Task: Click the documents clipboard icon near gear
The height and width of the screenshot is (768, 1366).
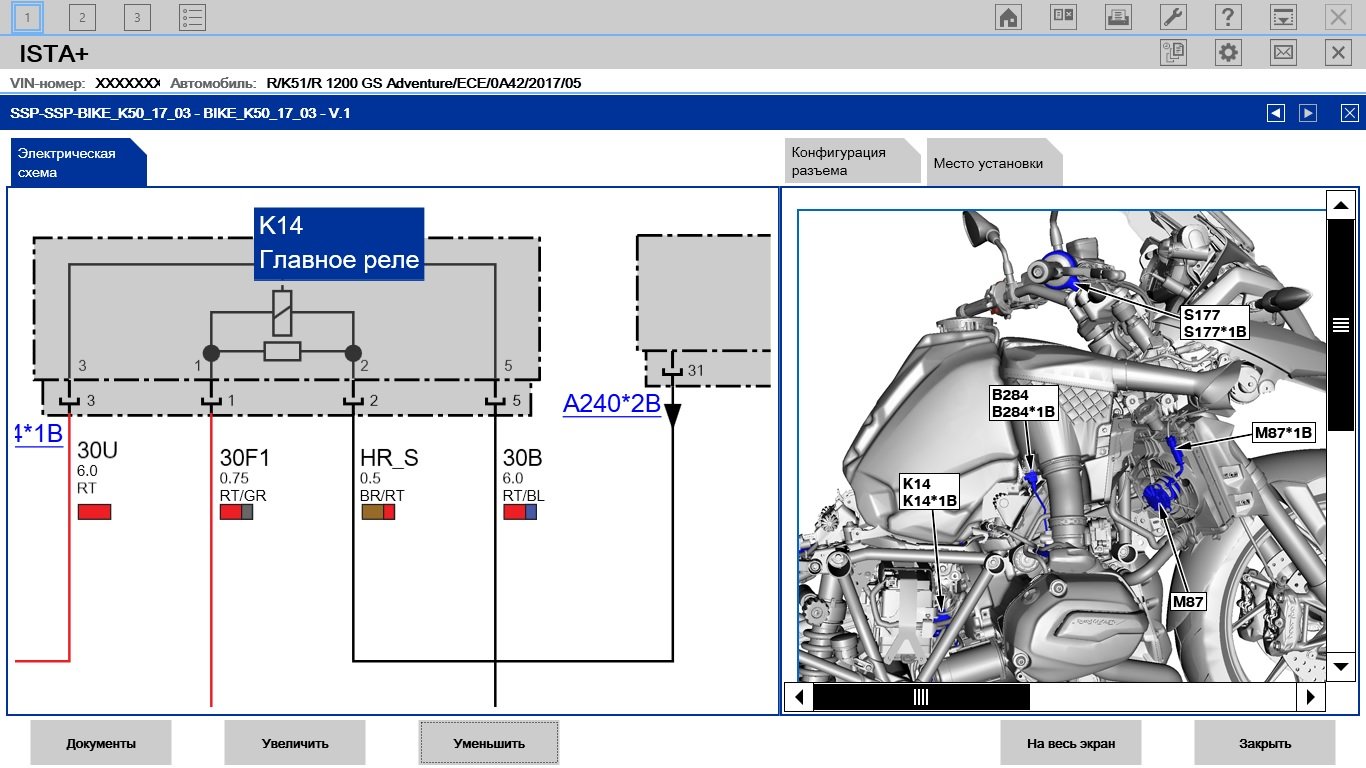Action: click(x=1173, y=53)
